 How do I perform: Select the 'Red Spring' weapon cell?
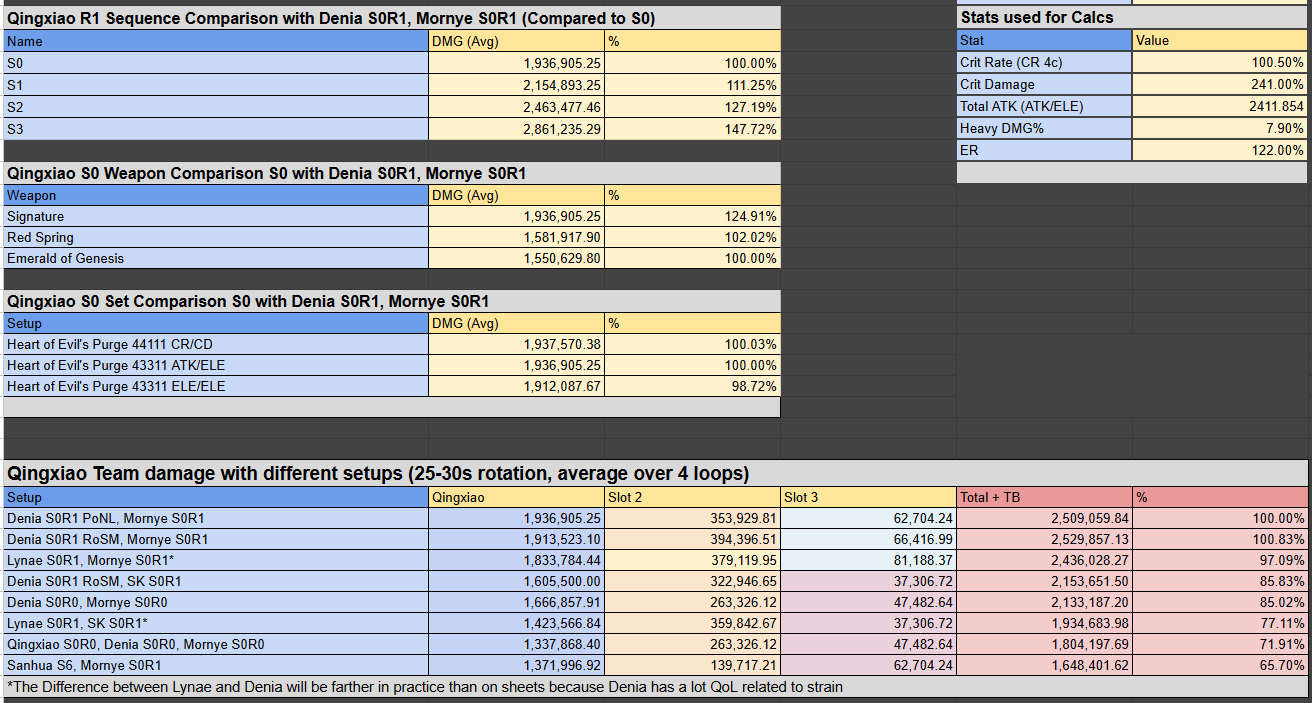[216, 237]
